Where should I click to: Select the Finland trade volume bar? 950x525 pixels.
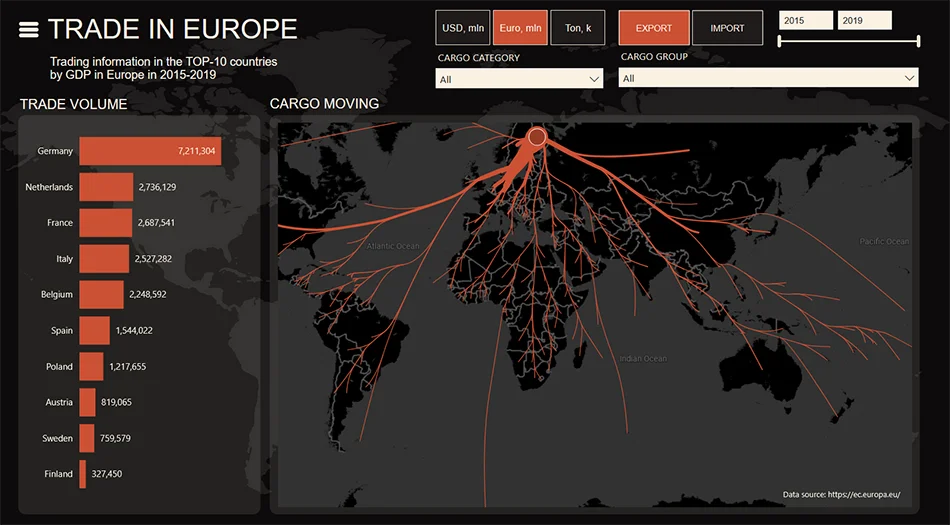82,474
